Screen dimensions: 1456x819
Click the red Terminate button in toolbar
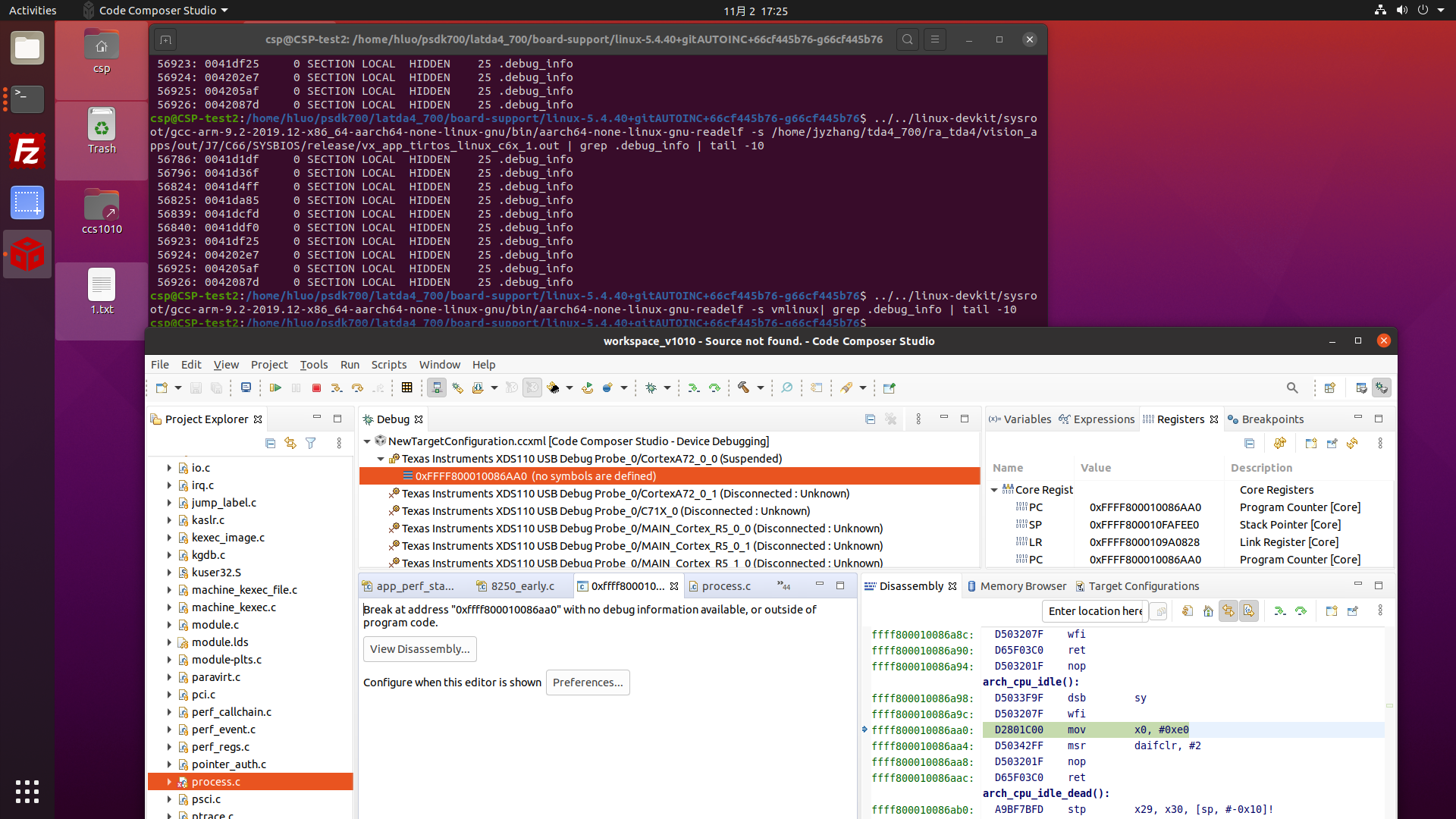(x=316, y=388)
